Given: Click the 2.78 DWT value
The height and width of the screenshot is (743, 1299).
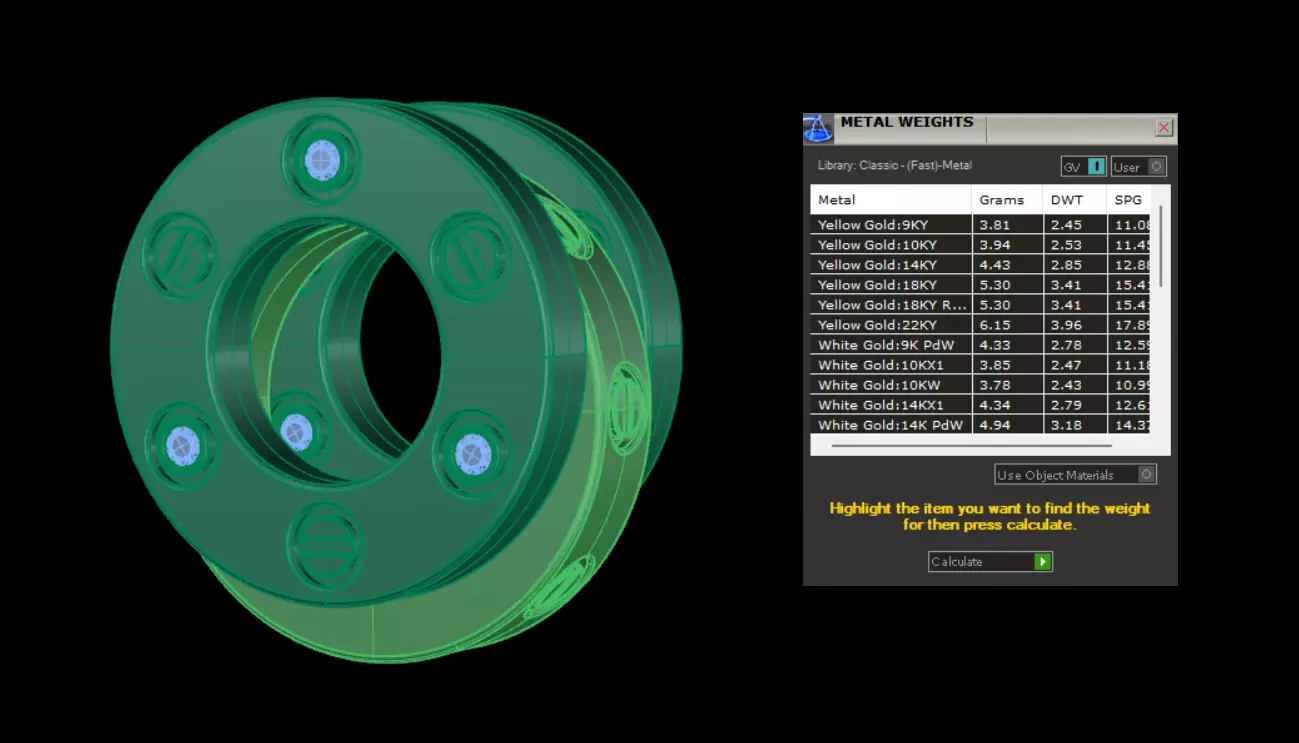Looking at the screenshot, I should click(x=1066, y=345).
